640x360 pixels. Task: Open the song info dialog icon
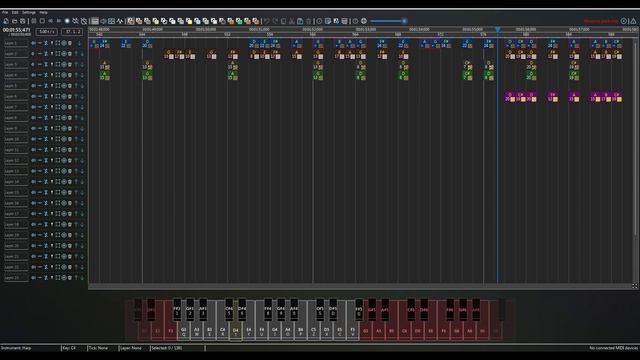[319, 21]
